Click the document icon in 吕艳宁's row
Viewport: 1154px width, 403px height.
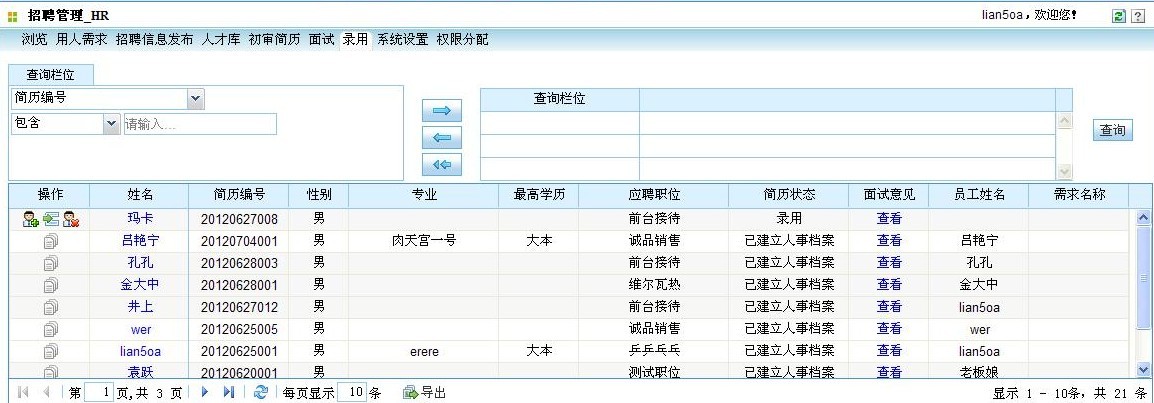tap(50, 241)
